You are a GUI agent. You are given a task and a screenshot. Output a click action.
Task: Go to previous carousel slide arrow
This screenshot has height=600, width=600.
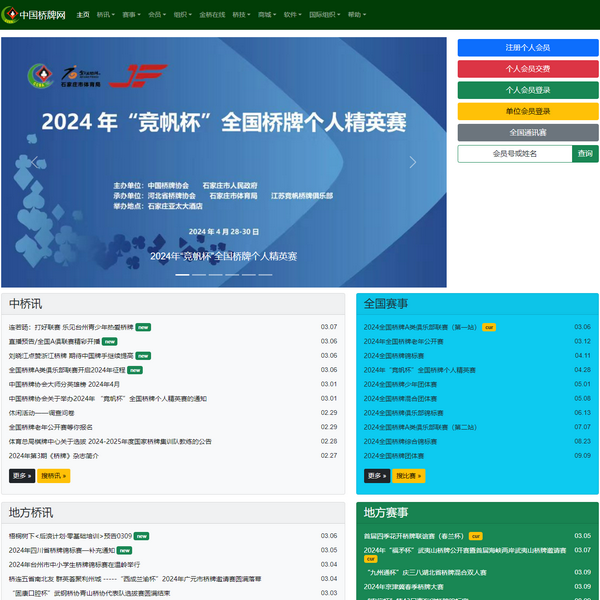click(34, 162)
